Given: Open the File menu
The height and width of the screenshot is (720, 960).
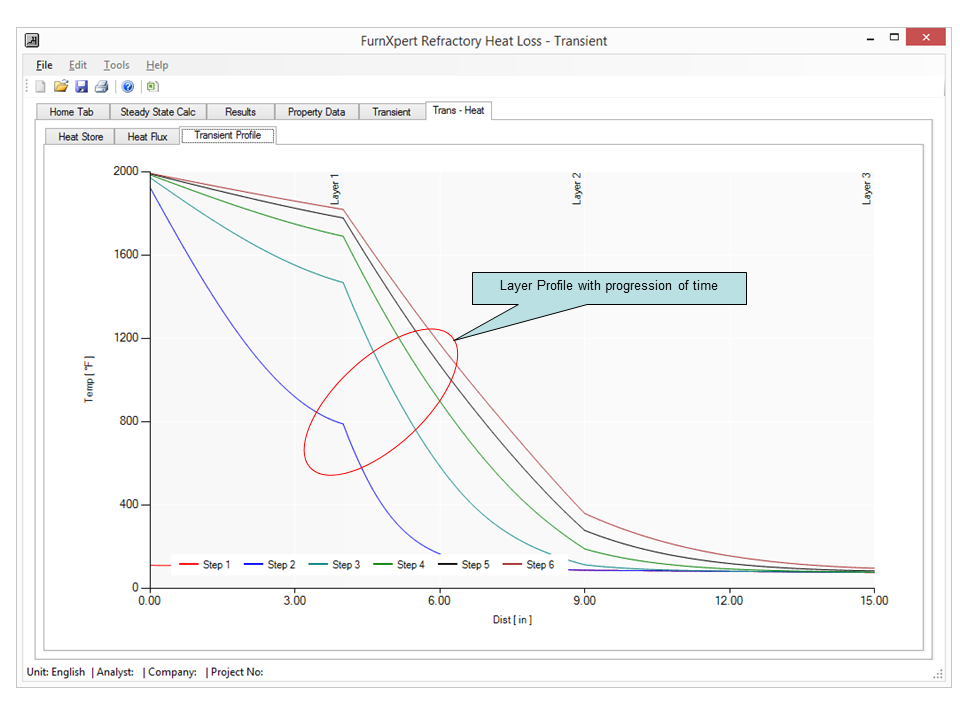Looking at the screenshot, I should coord(44,65).
